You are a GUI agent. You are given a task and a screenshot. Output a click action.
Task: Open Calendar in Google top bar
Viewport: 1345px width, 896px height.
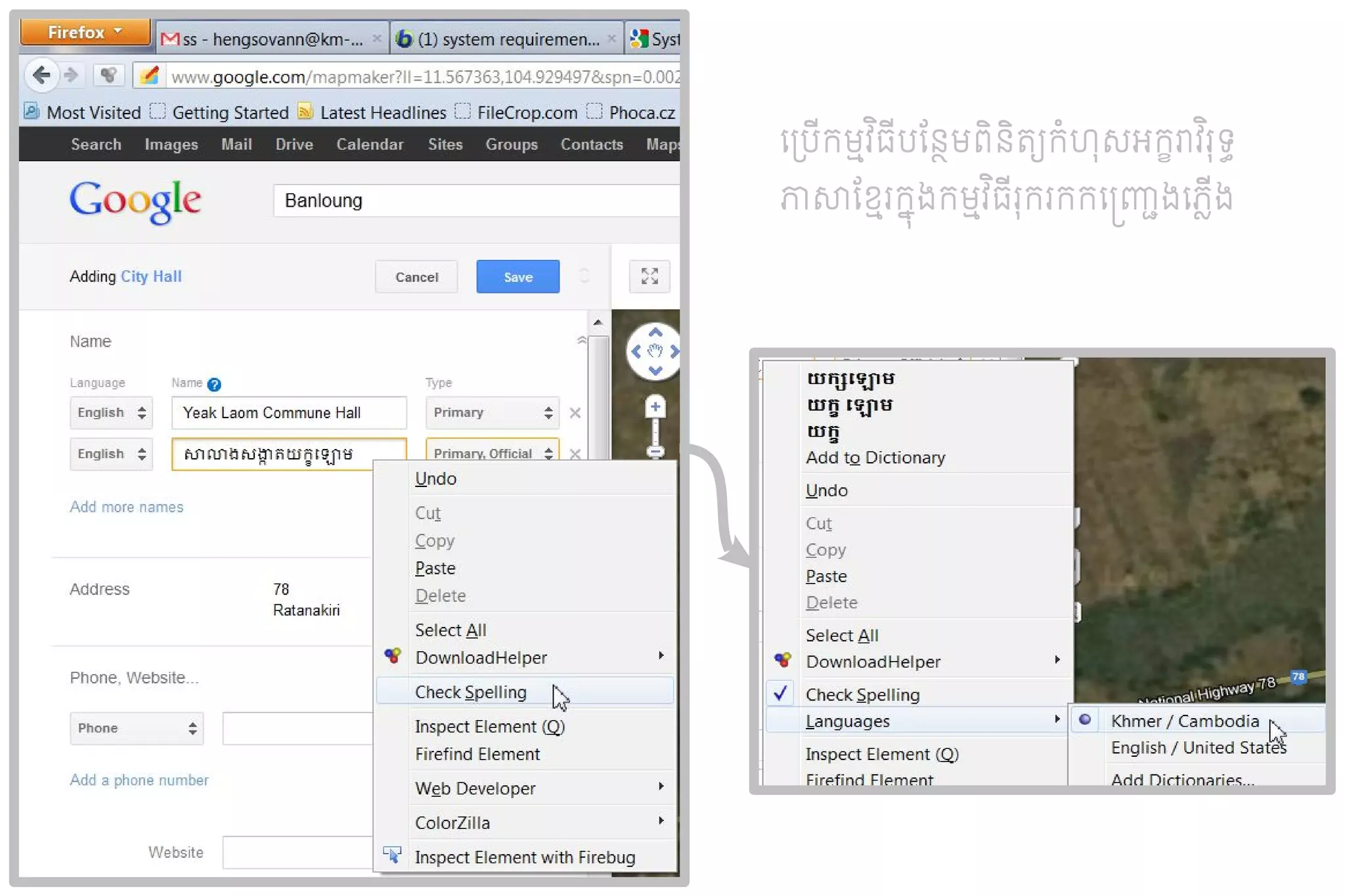[x=370, y=144]
